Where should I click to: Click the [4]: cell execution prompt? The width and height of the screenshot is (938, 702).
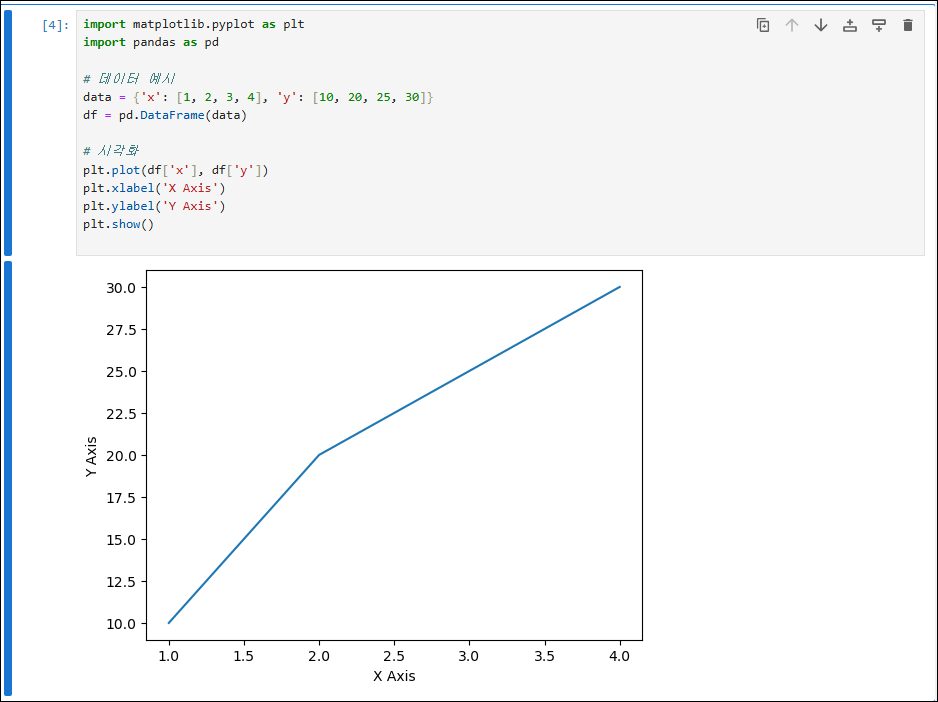coord(56,25)
